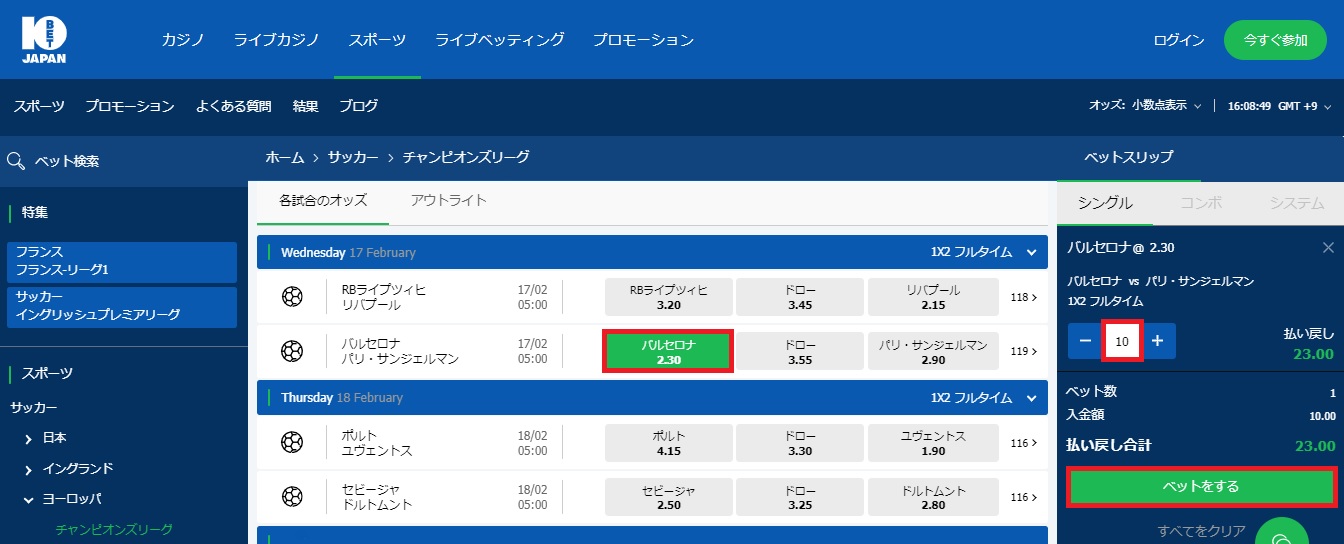Click the bet search magnifier icon
1344x544 pixels.
(x=16, y=161)
